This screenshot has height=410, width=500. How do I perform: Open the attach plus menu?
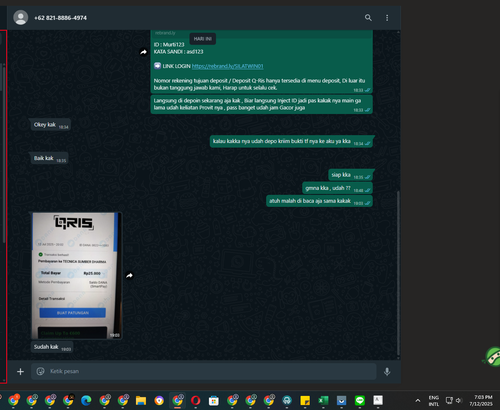pyautogui.click(x=20, y=371)
